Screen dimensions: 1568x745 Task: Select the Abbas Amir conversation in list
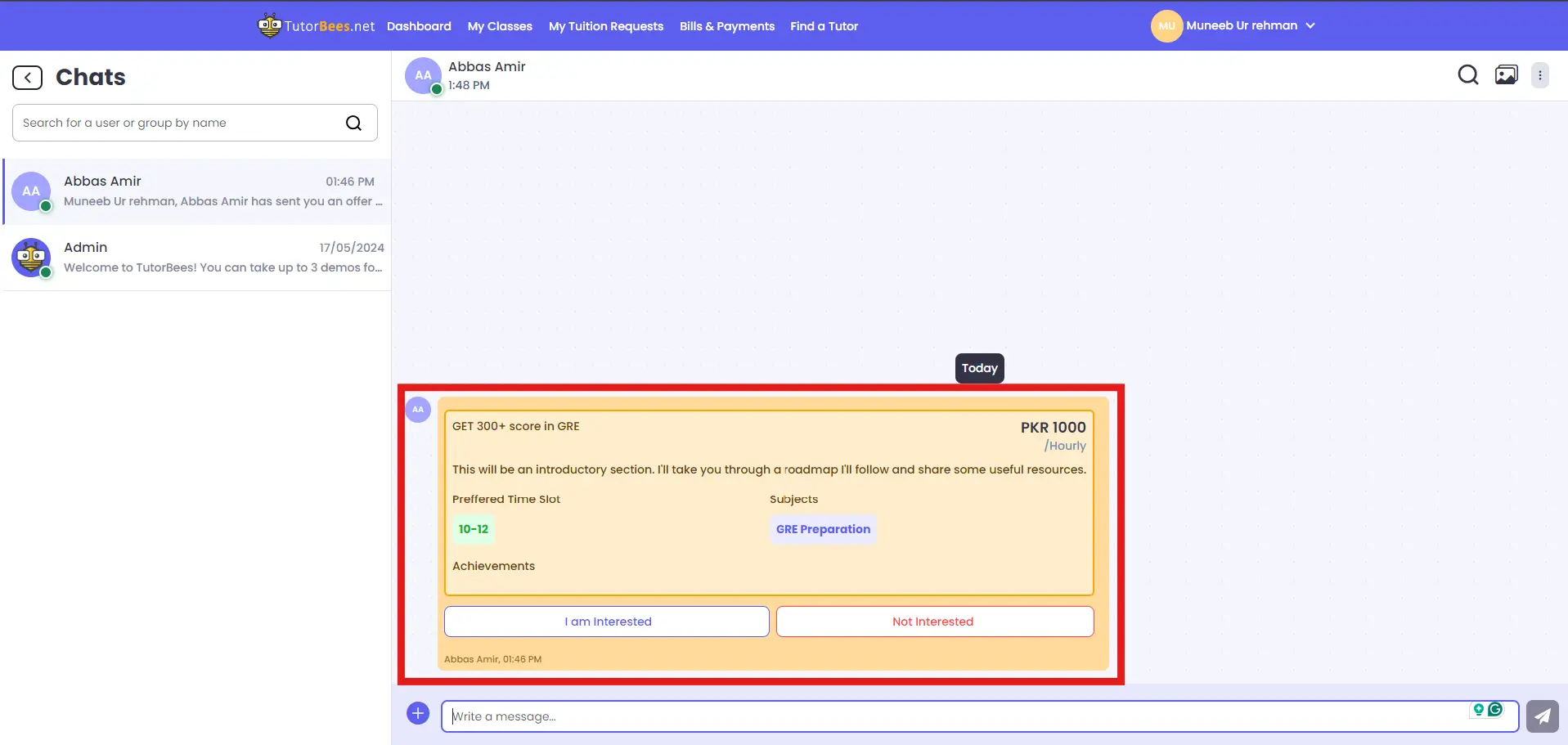click(197, 191)
